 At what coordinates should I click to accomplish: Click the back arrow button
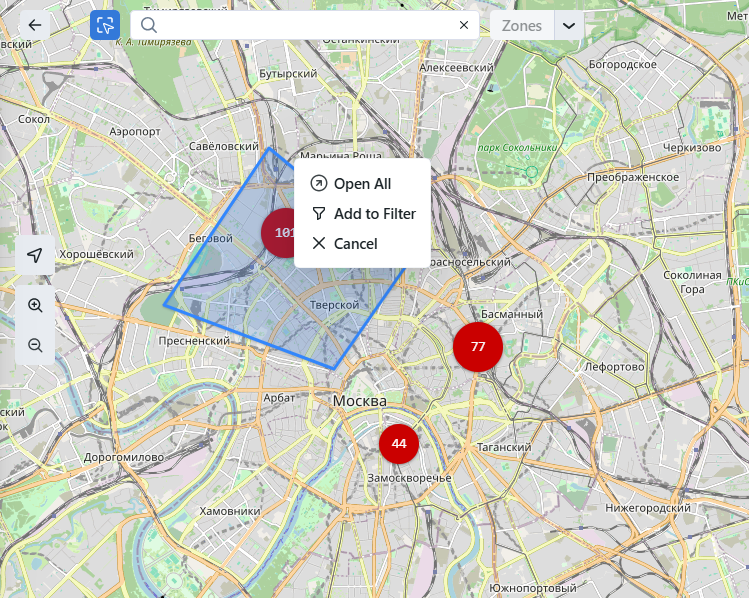(35, 26)
